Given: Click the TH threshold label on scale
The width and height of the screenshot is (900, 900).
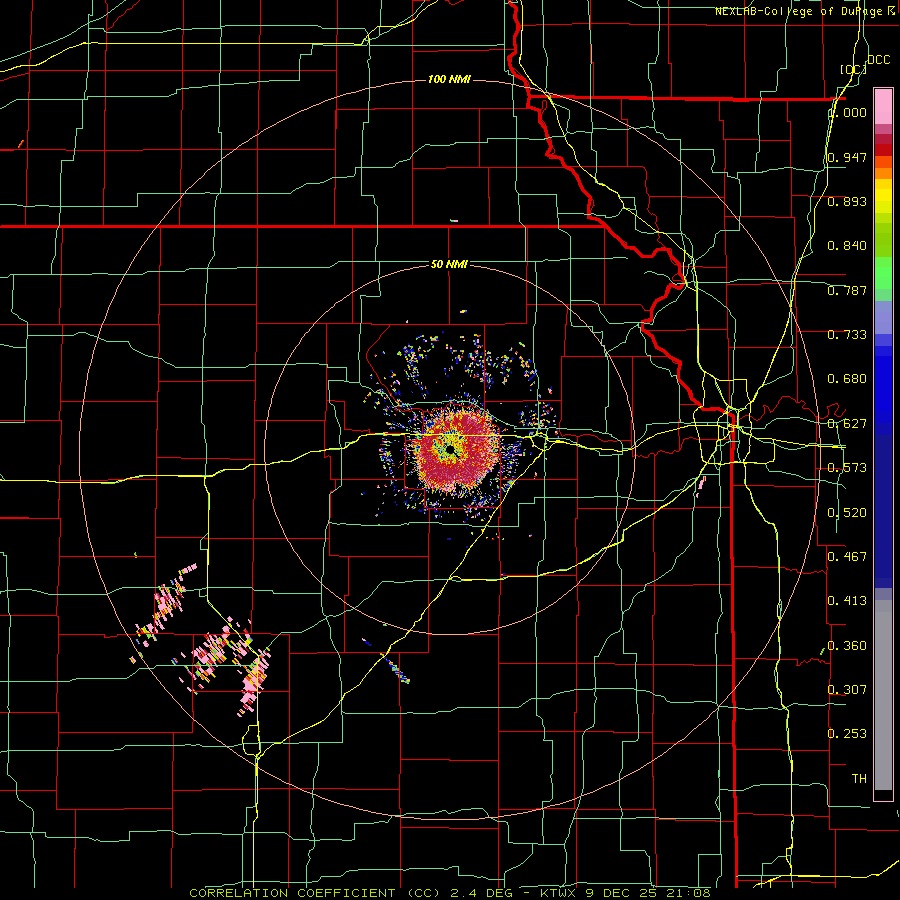Looking at the screenshot, I should click(859, 779).
